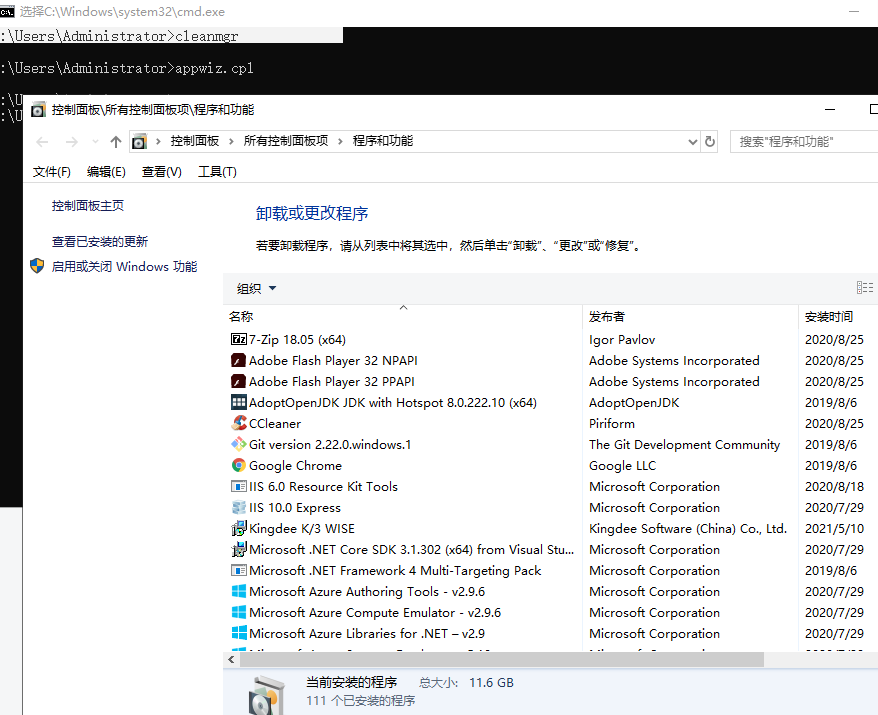Click the forward navigation arrow
The width and height of the screenshot is (878, 715).
tap(72, 142)
